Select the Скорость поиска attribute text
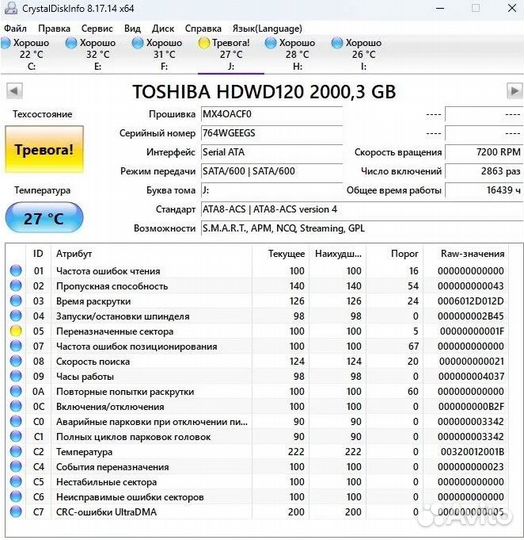The height and width of the screenshot is (540, 524). coord(93,362)
